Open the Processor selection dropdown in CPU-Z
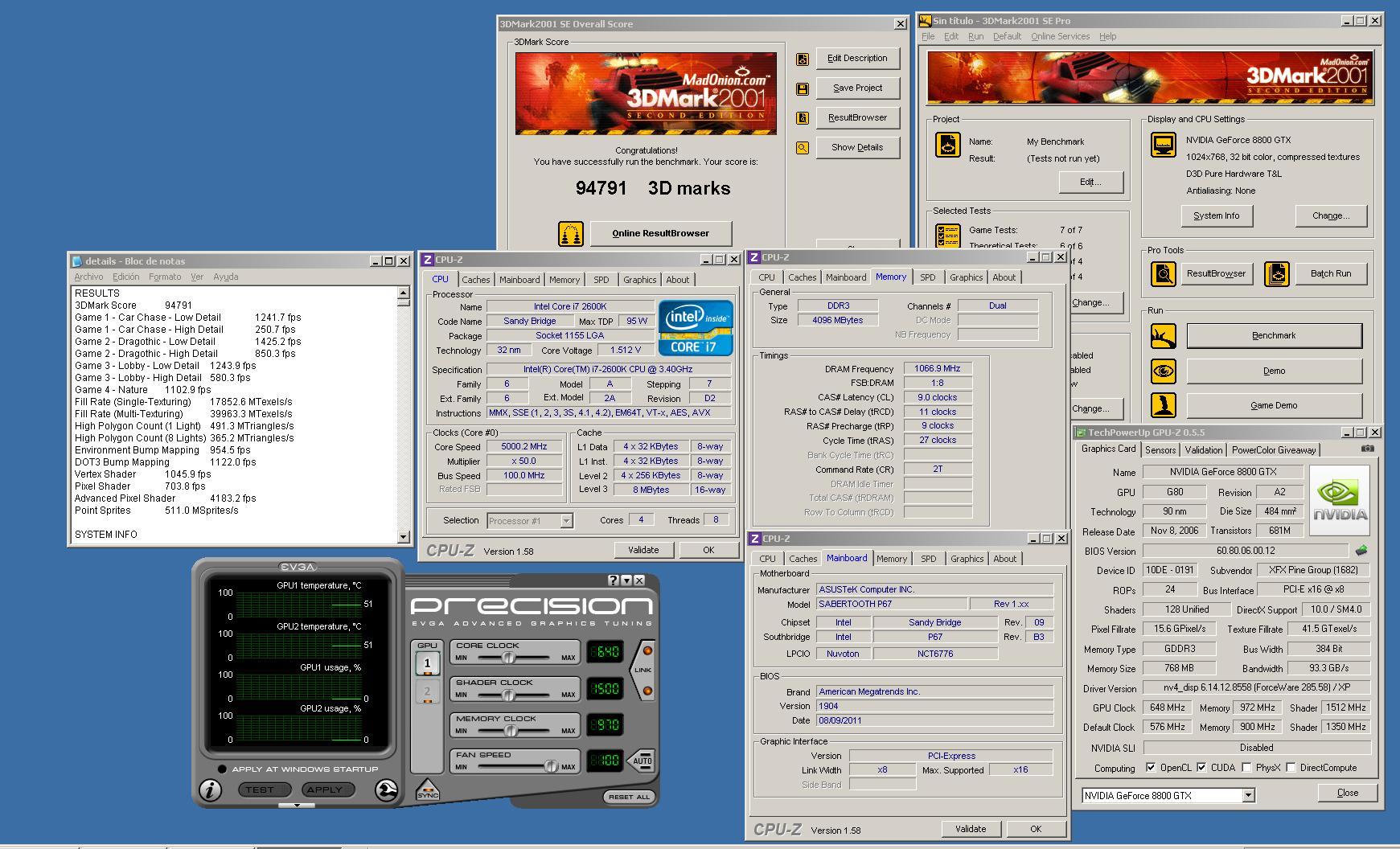The width and height of the screenshot is (1400, 849). pyautogui.click(x=566, y=521)
